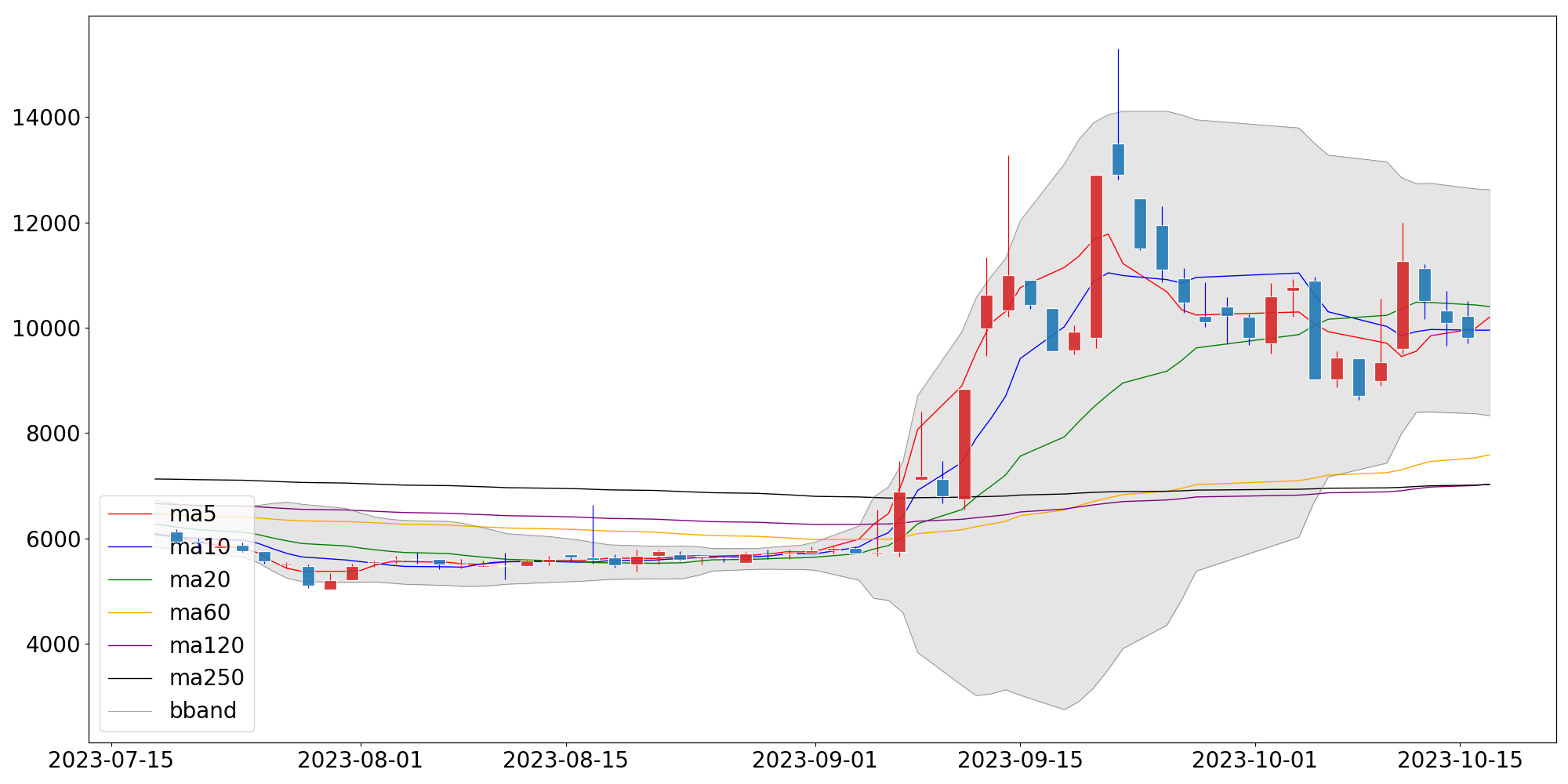
Task: Click the black ma250 legend line sample
Action: coord(130,678)
